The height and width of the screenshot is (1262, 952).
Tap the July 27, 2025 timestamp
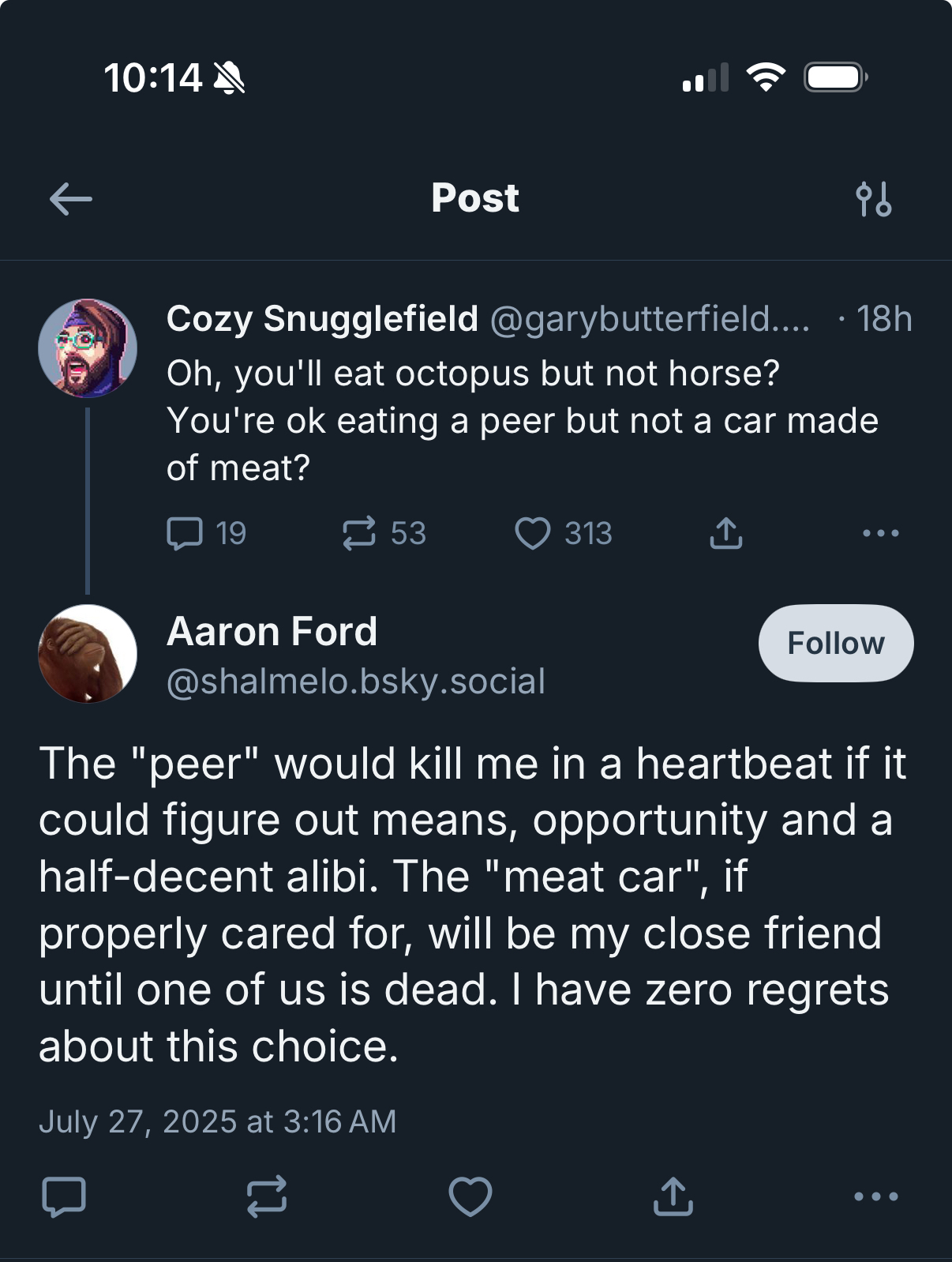click(x=217, y=1121)
